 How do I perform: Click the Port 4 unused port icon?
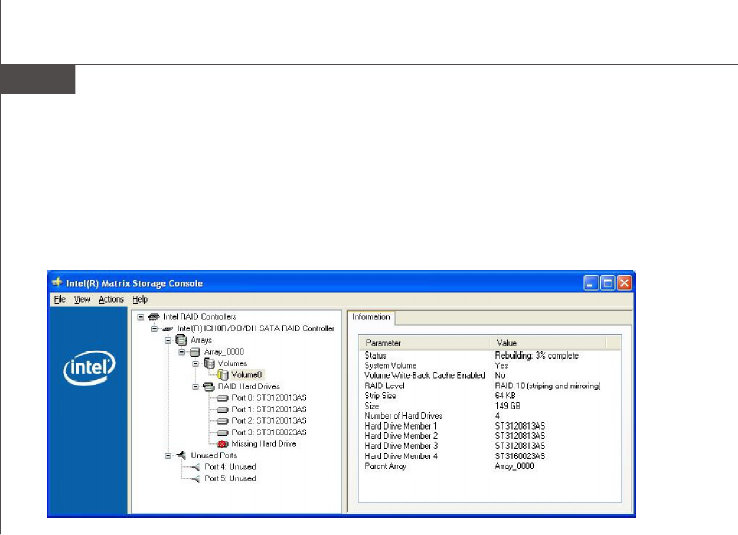[x=196, y=467]
